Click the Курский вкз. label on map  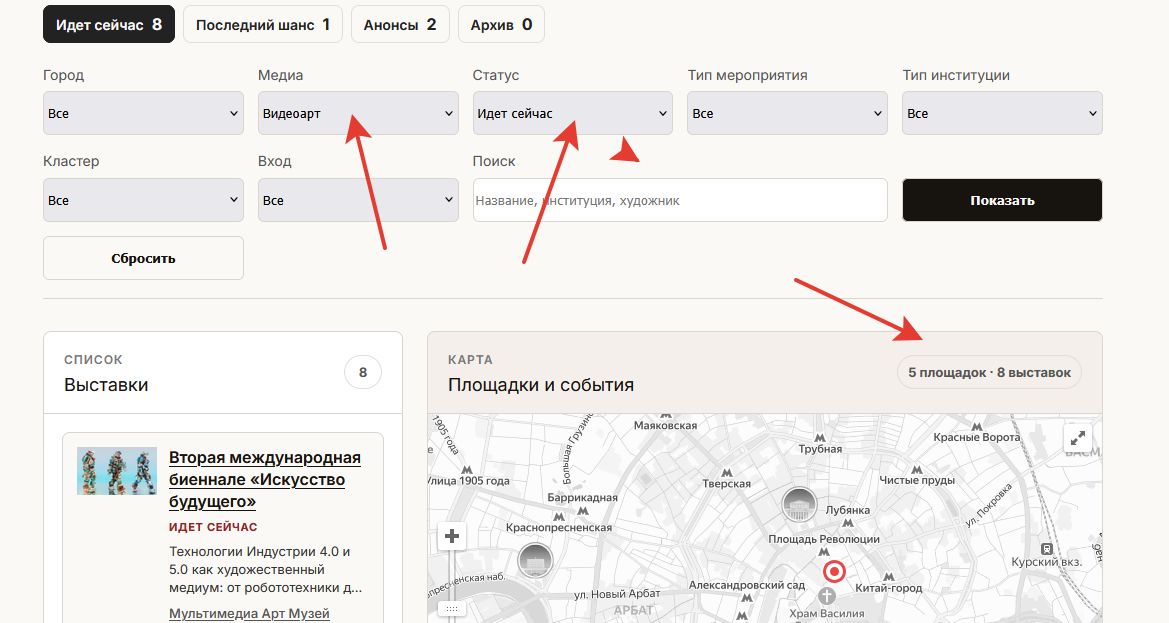click(1047, 562)
